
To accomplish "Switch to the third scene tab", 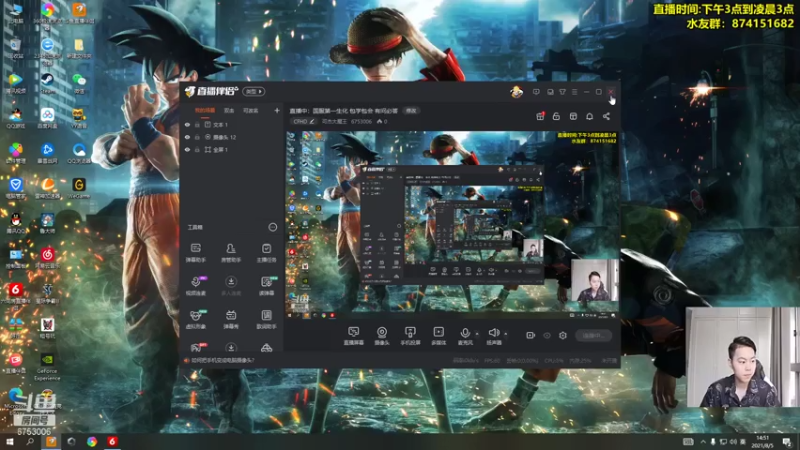I will pos(250,110).
